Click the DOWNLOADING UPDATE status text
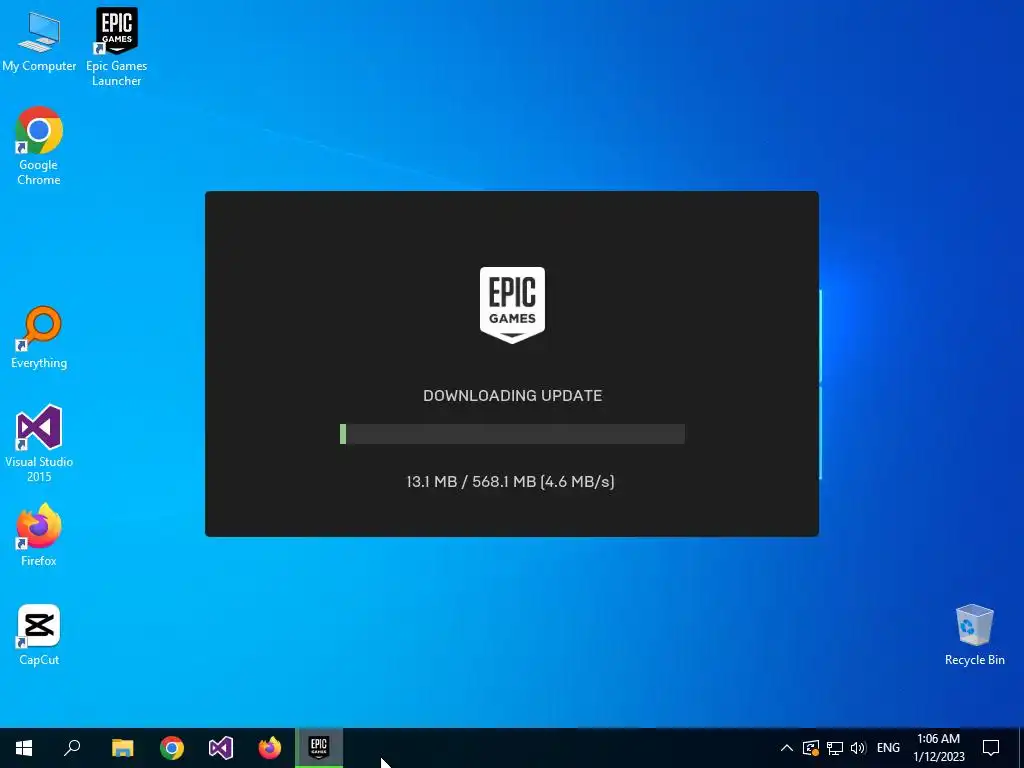Screen dimensions: 1024x768 (x=512, y=395)
